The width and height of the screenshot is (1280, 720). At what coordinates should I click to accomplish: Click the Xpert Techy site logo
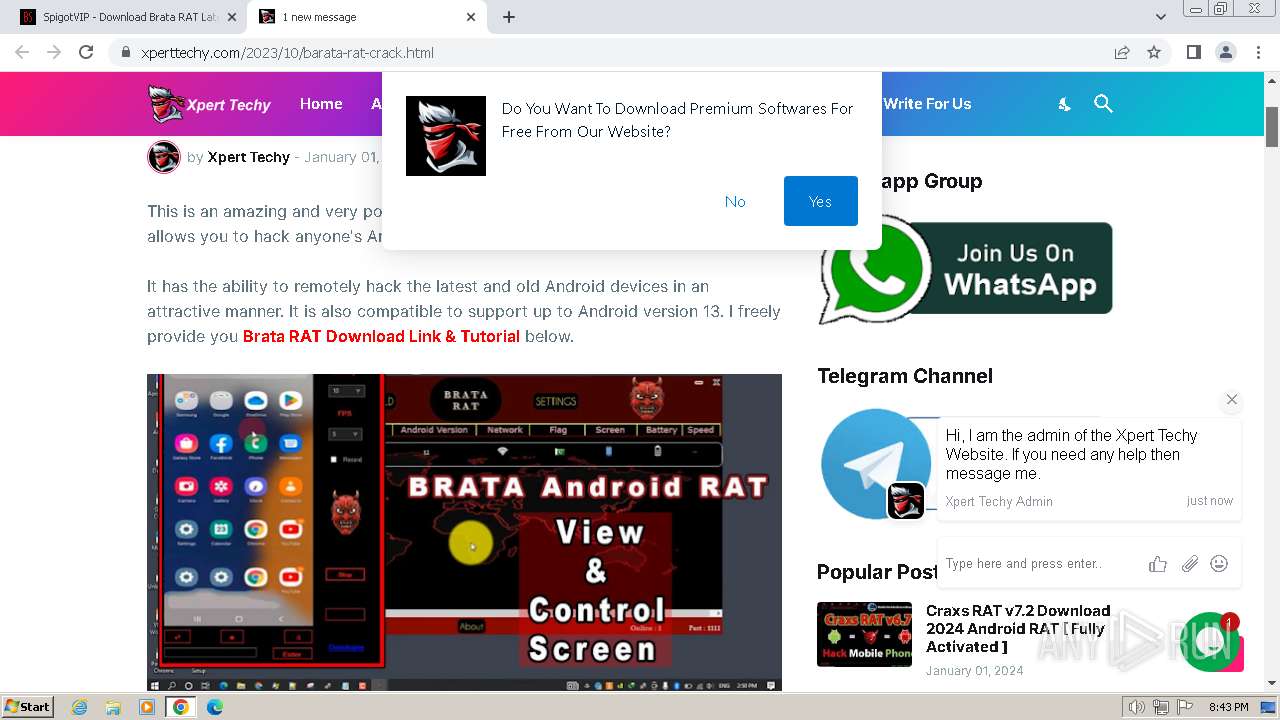tap(209, 104)
